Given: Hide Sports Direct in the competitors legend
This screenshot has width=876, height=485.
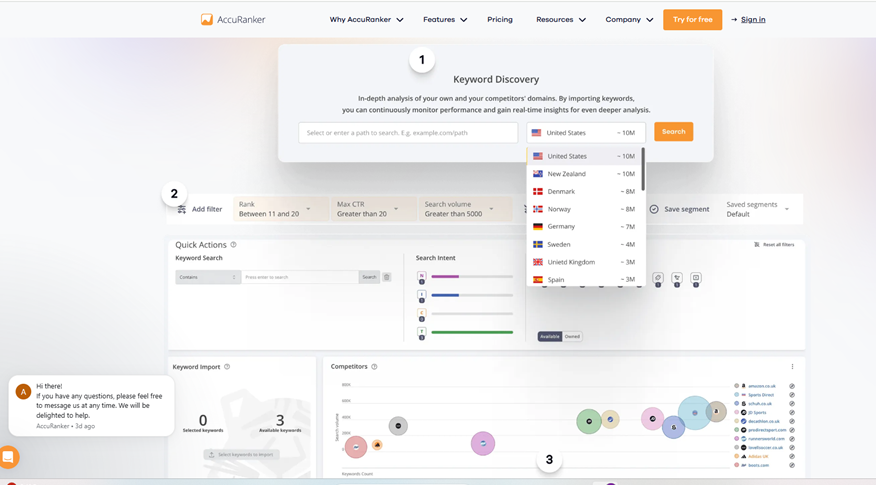Looking at the screenshot, I should click(x=792, y=395).
